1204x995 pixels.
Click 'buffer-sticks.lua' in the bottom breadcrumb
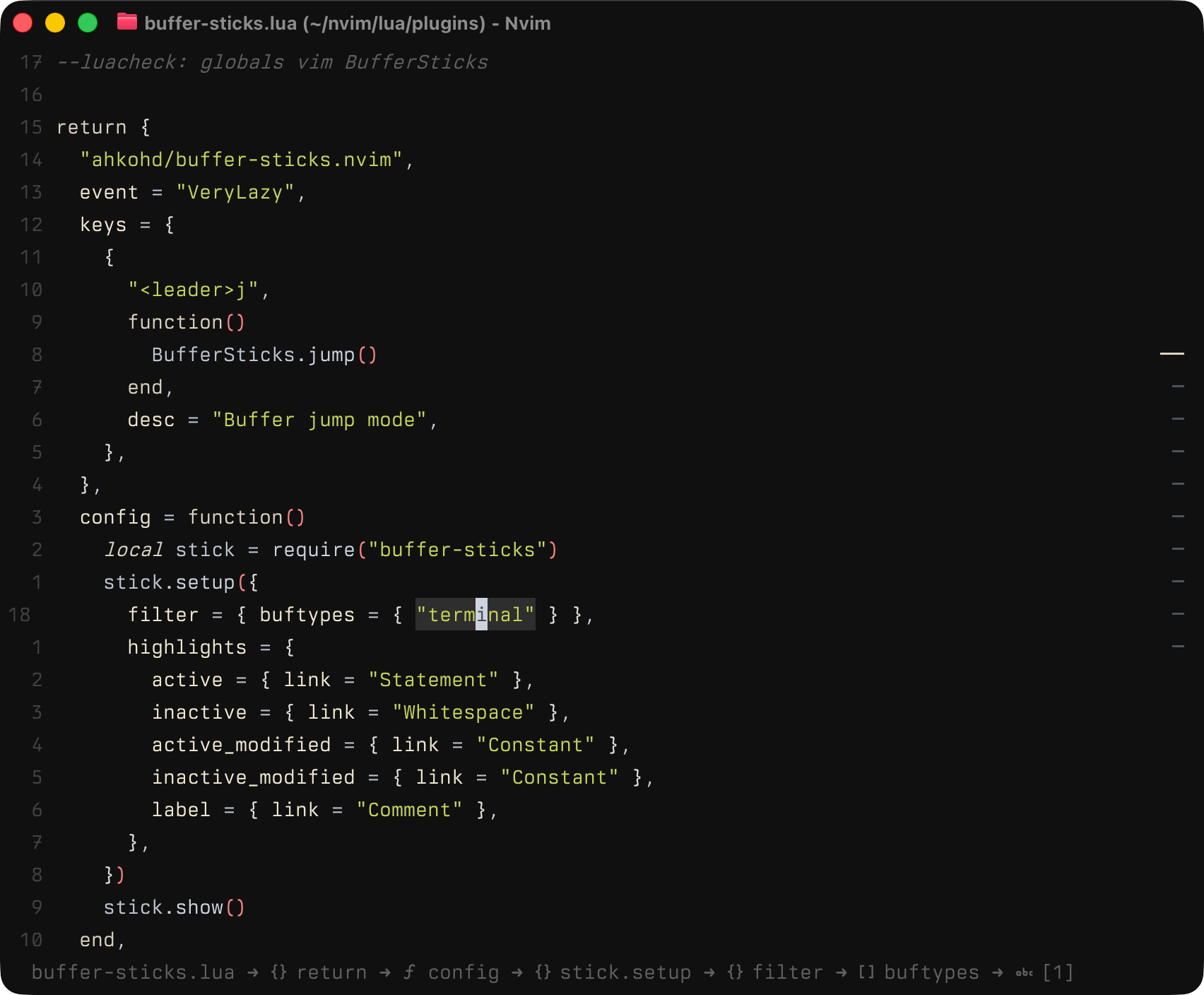[x=133, y=972]
